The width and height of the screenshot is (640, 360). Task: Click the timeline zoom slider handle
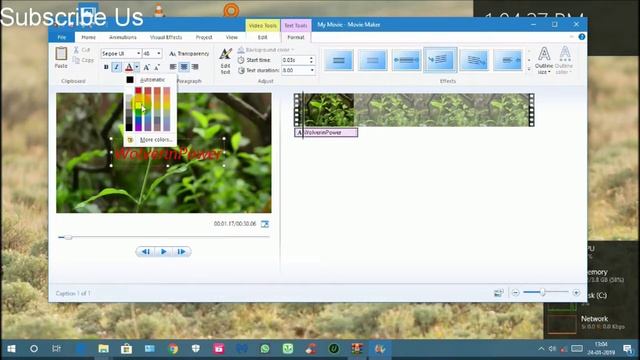[542, 292]
